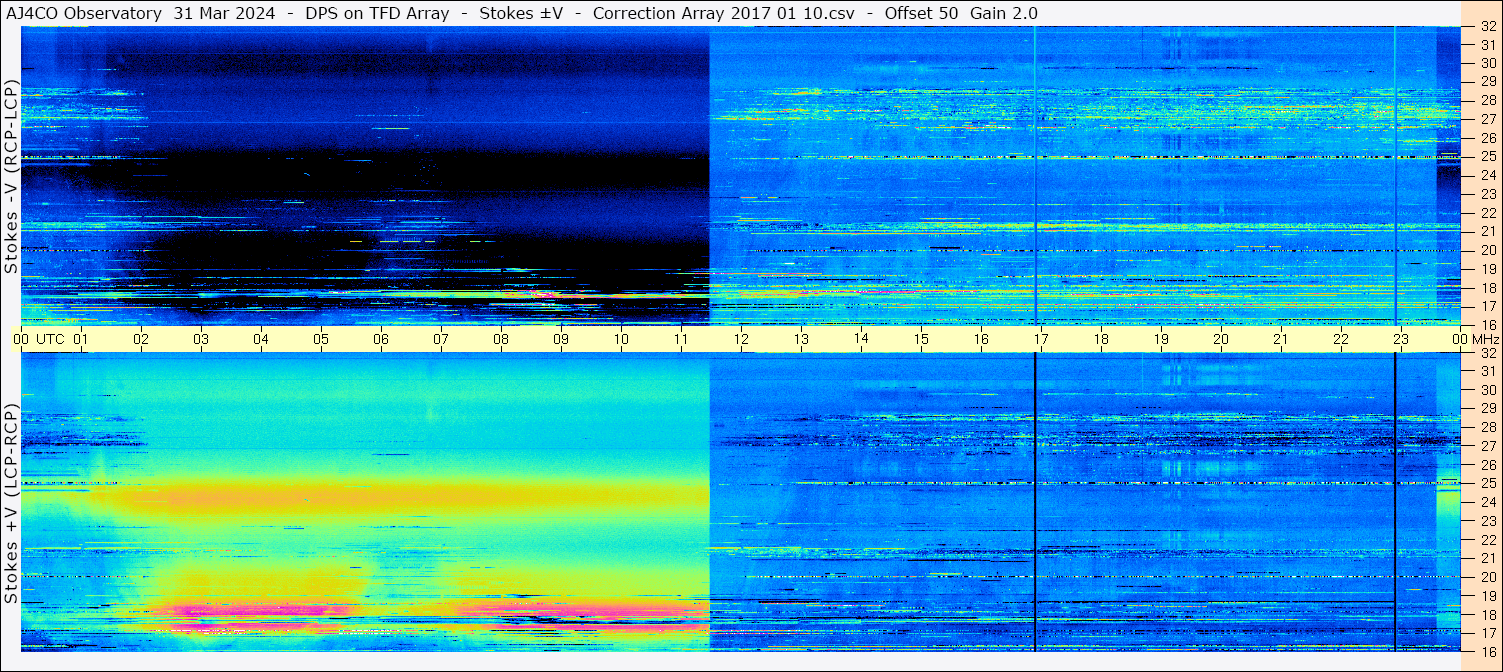Click 28 MHz label on upper Stokes -V scale
The height and width of the screenshot is (672, 1503).
[1487, 100]
